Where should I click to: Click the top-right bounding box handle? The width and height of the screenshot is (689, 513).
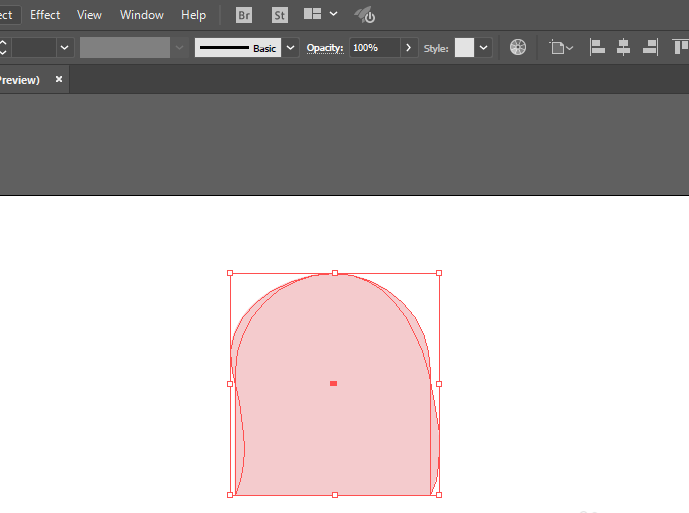439,273
